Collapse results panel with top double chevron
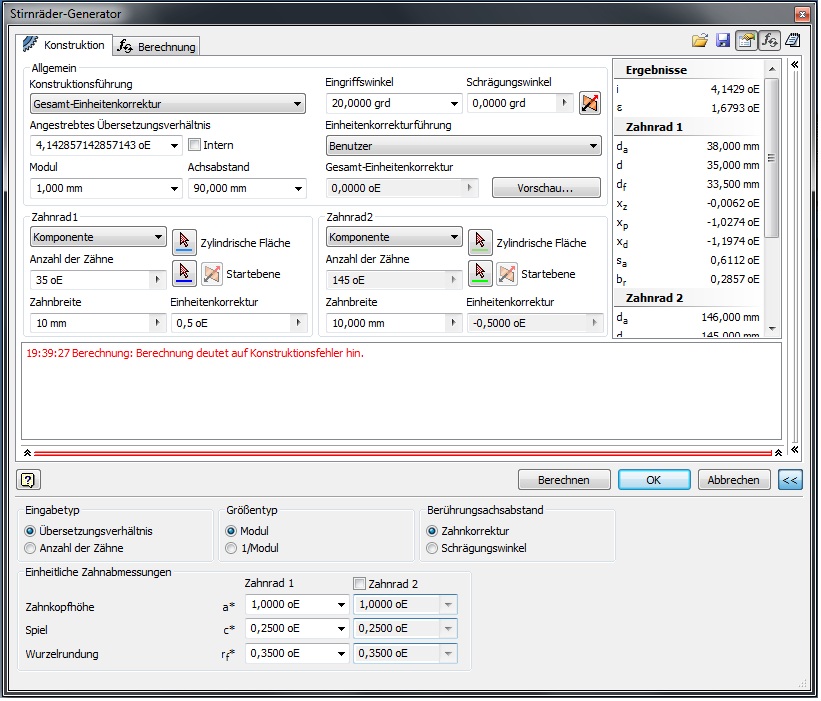 (x=797, y=64)
